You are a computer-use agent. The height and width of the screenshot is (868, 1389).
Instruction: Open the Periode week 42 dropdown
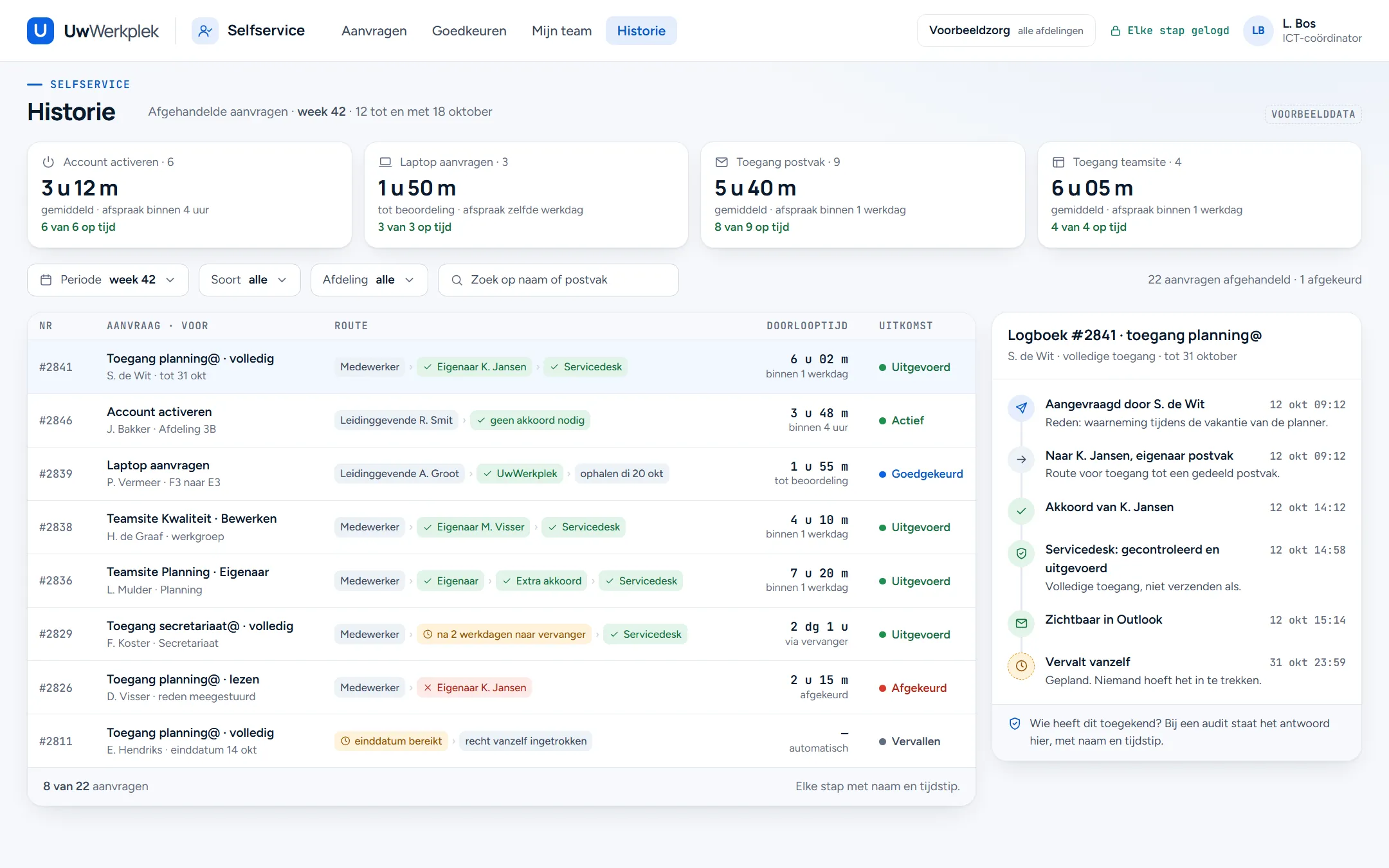108,280
